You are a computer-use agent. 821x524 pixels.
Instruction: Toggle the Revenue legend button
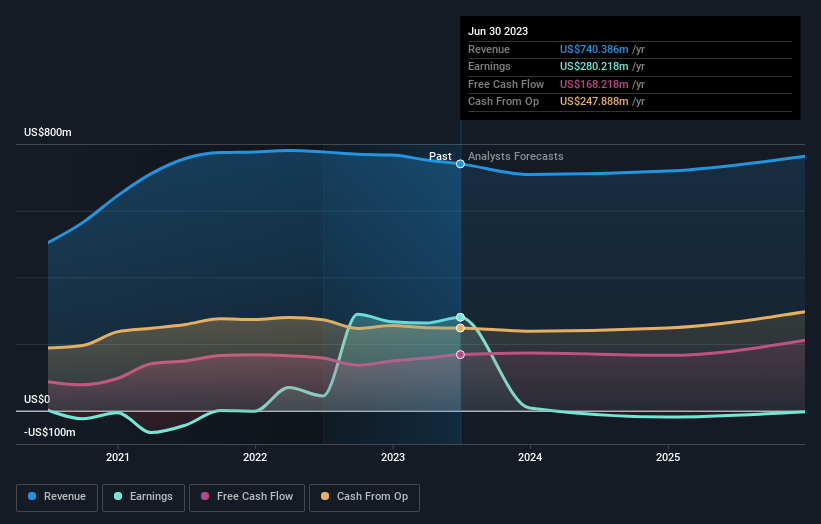coord(57,497)
